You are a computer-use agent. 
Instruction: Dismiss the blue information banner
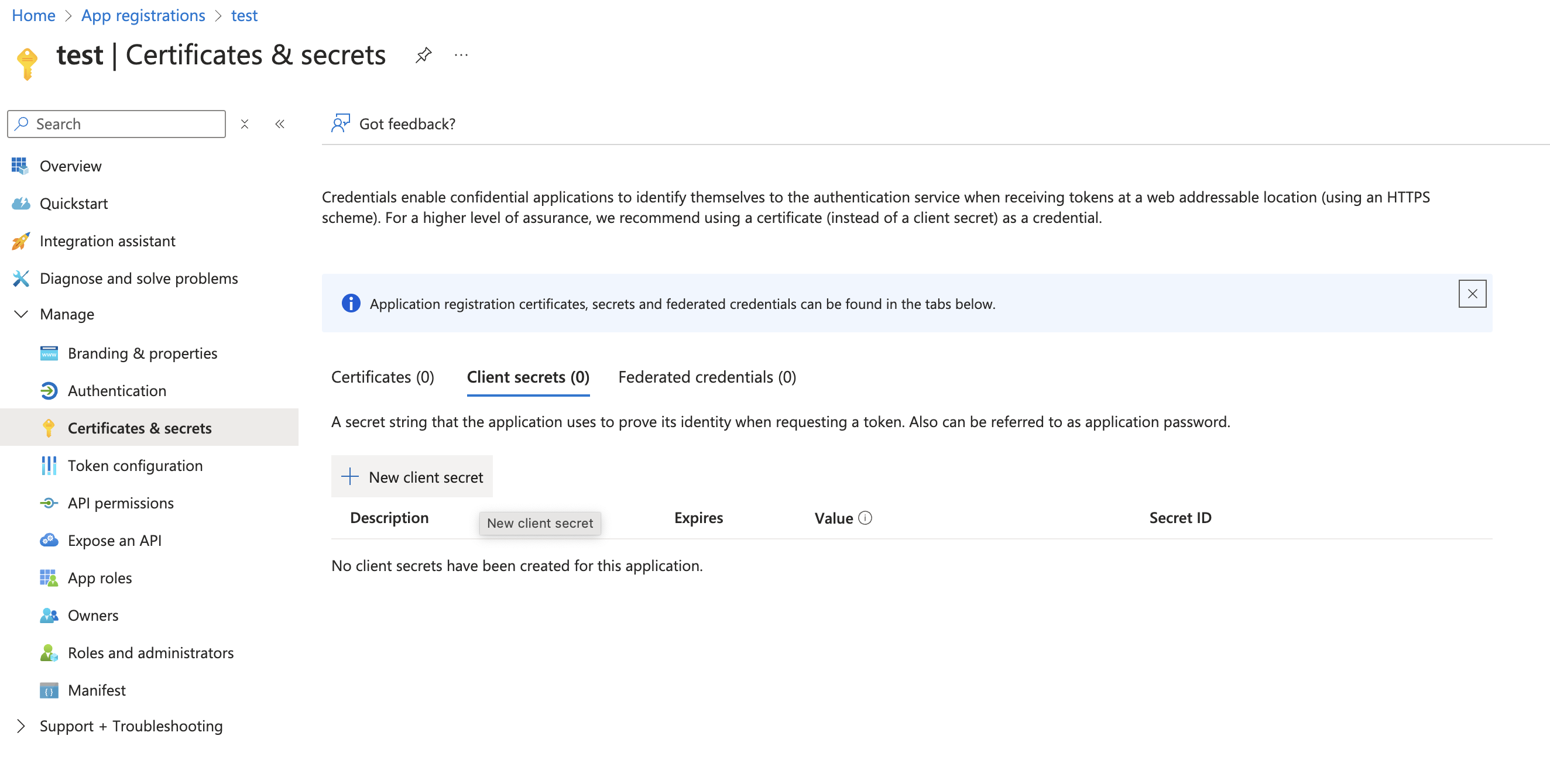pyautogui.click(x=1472, y=293)
